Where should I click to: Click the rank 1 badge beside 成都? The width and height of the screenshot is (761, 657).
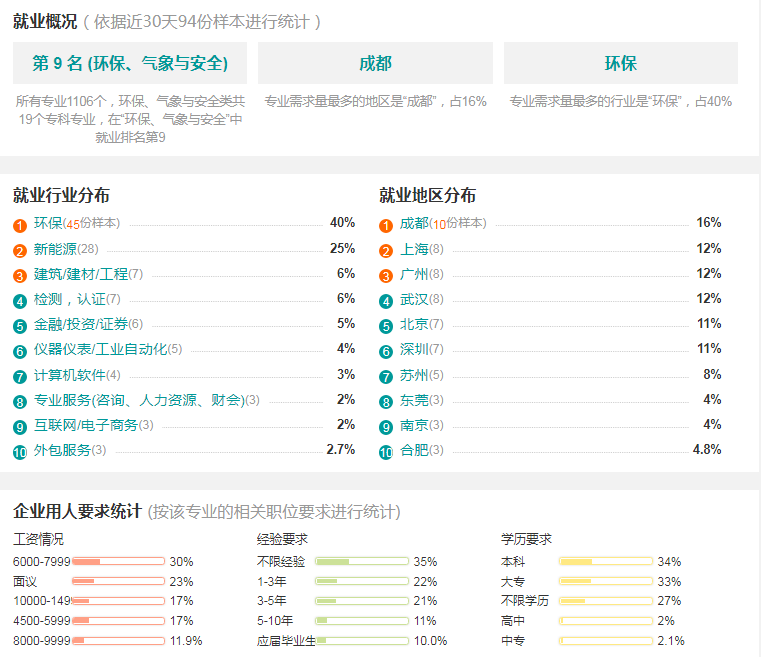click(386, 226)
